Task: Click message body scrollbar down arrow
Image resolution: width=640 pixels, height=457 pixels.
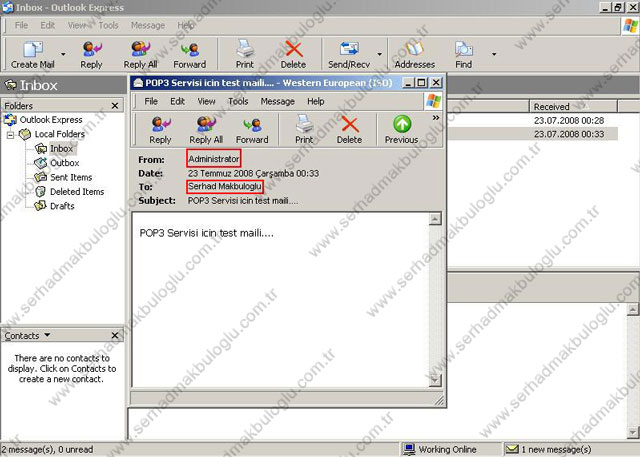Action: click(435, 380)
